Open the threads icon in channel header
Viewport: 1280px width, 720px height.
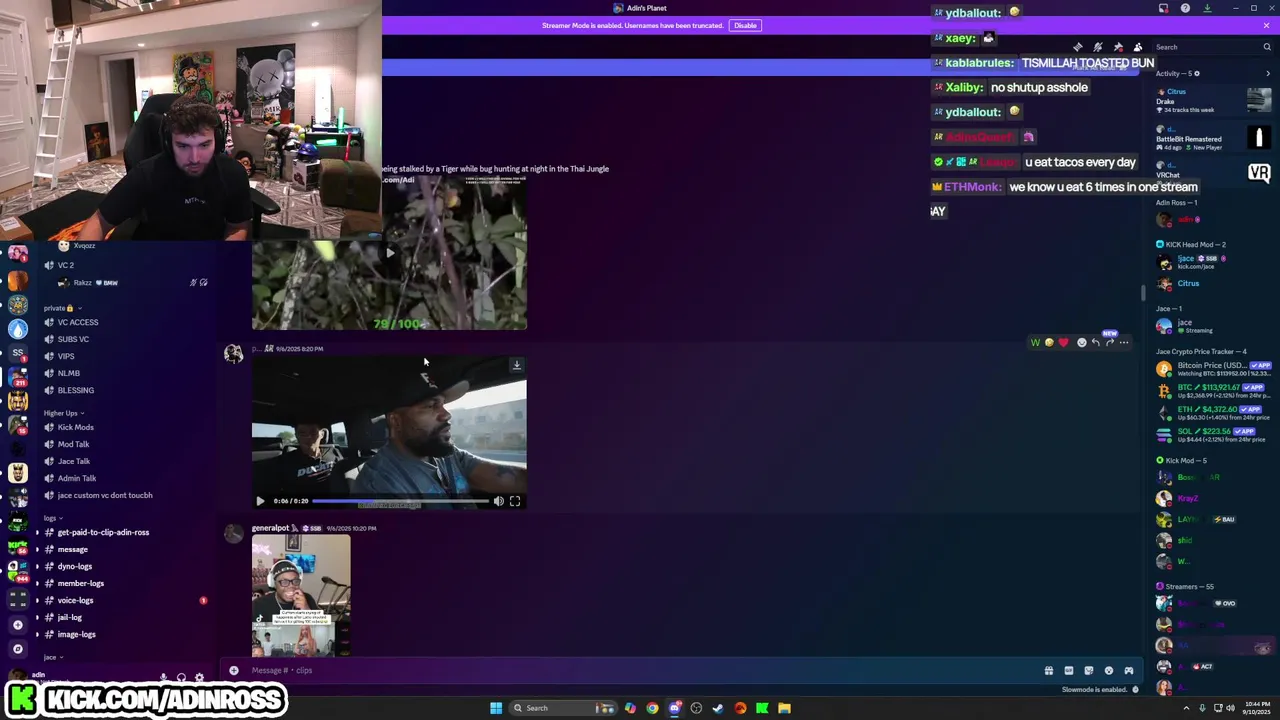pos(1077,47)
